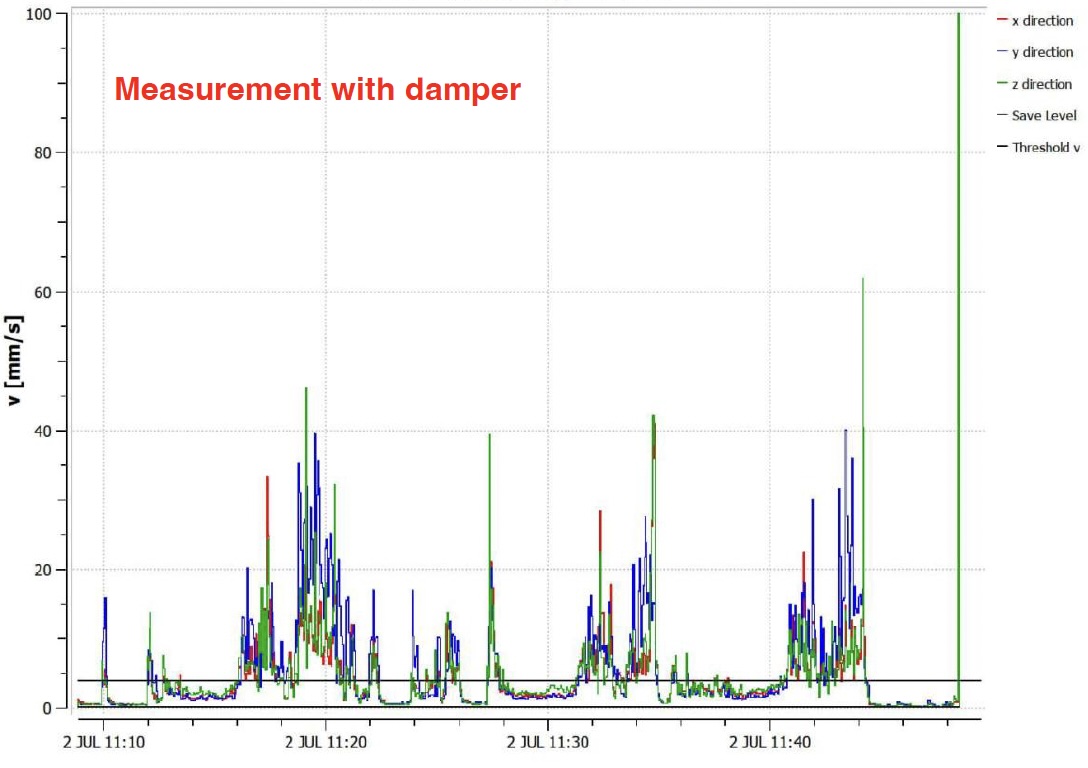Click the '2 JUL 11:20' time label
The image size is (1088, 768).
click(x=326, y=742)
